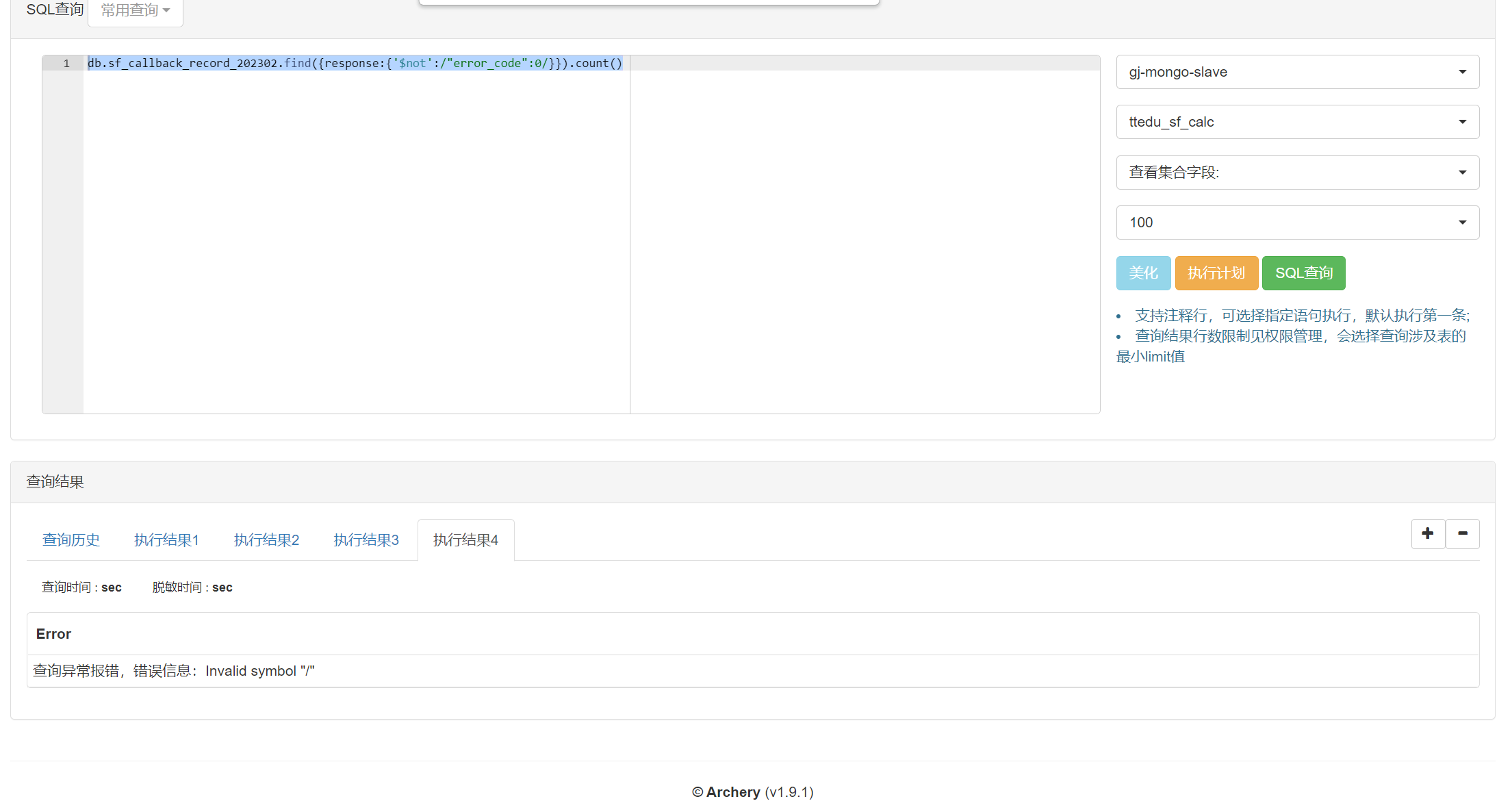The height and width of the screenshot is (812, 1512).
Task: Click the plus icon above query results
Action: 1428,533
